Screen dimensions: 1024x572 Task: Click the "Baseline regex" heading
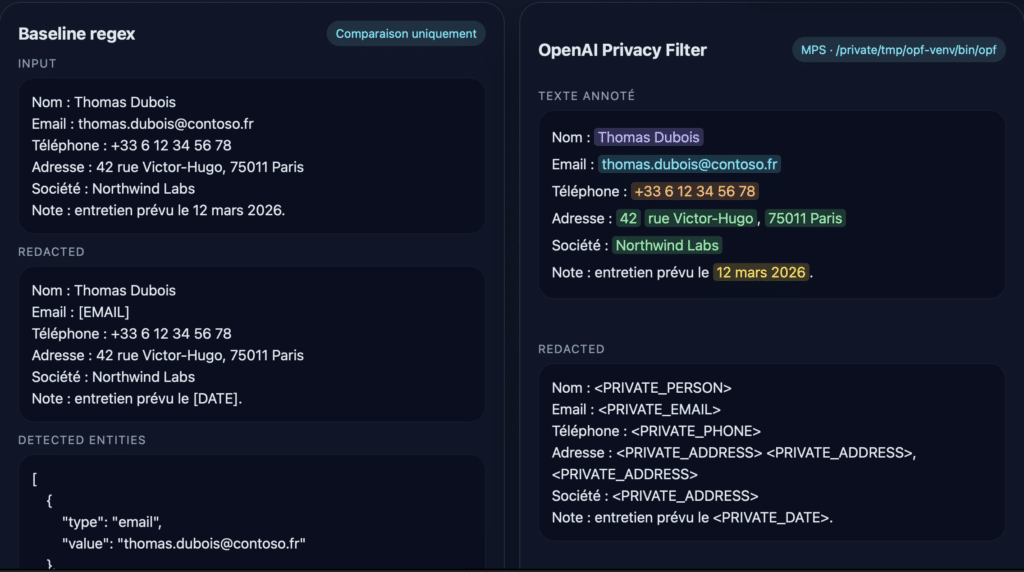click(76, 34)
